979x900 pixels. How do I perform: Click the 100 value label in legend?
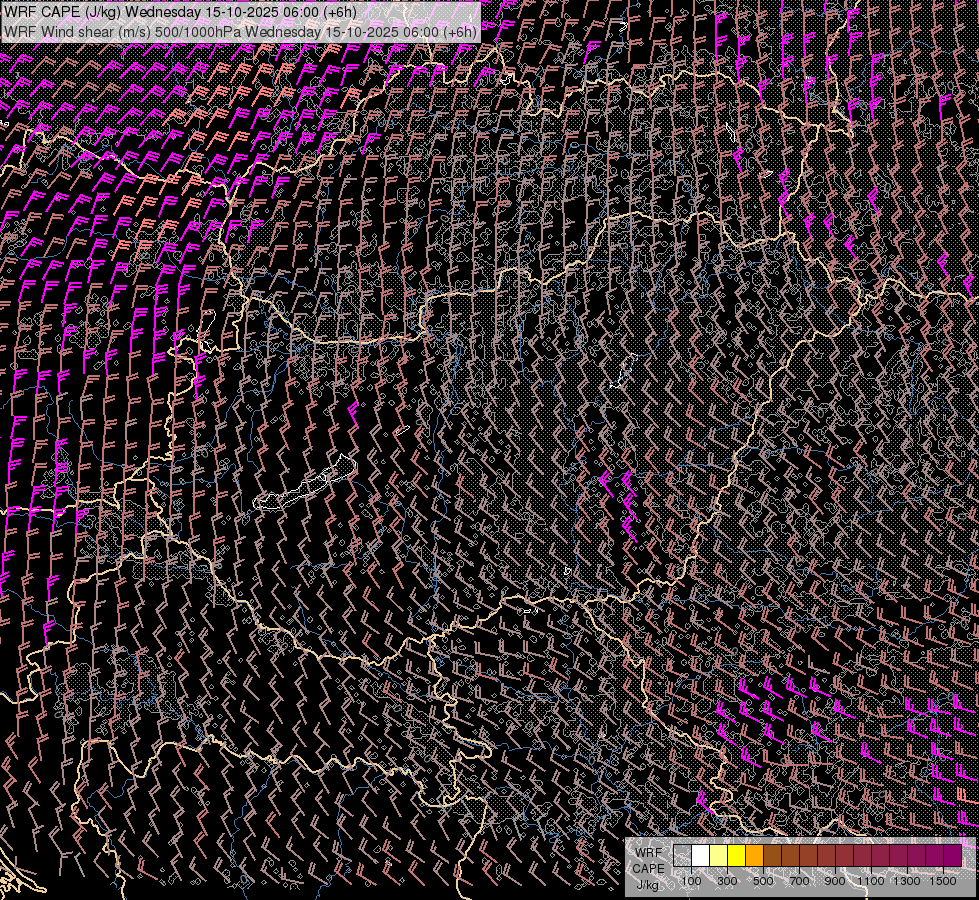point(691,881)
